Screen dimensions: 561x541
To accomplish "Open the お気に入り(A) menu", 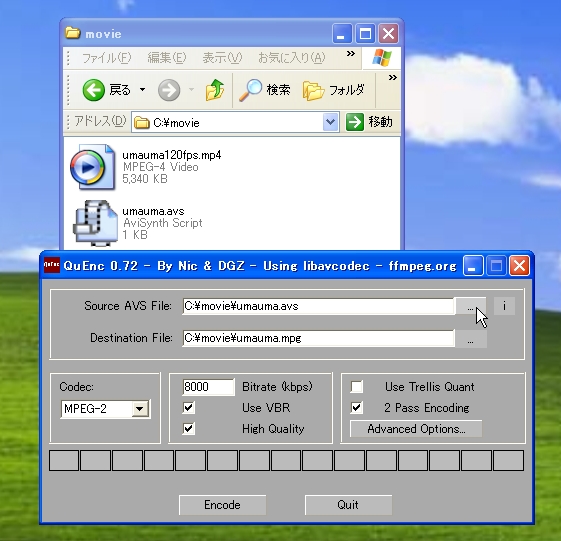I will pos(292,58).
